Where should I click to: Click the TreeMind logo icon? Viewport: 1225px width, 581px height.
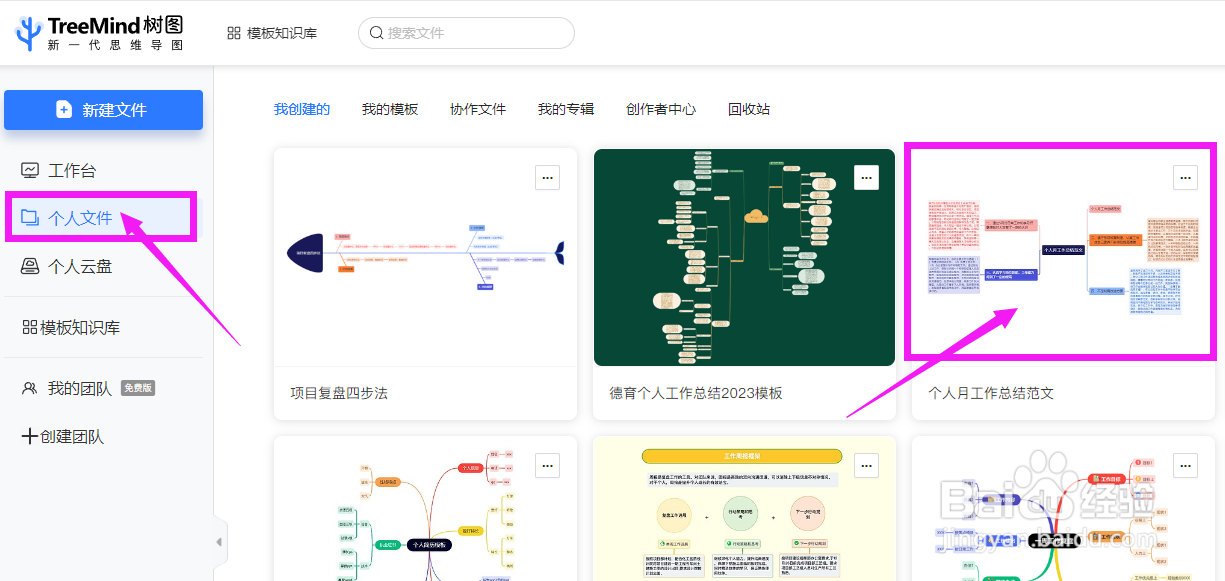tap(29, 33)
